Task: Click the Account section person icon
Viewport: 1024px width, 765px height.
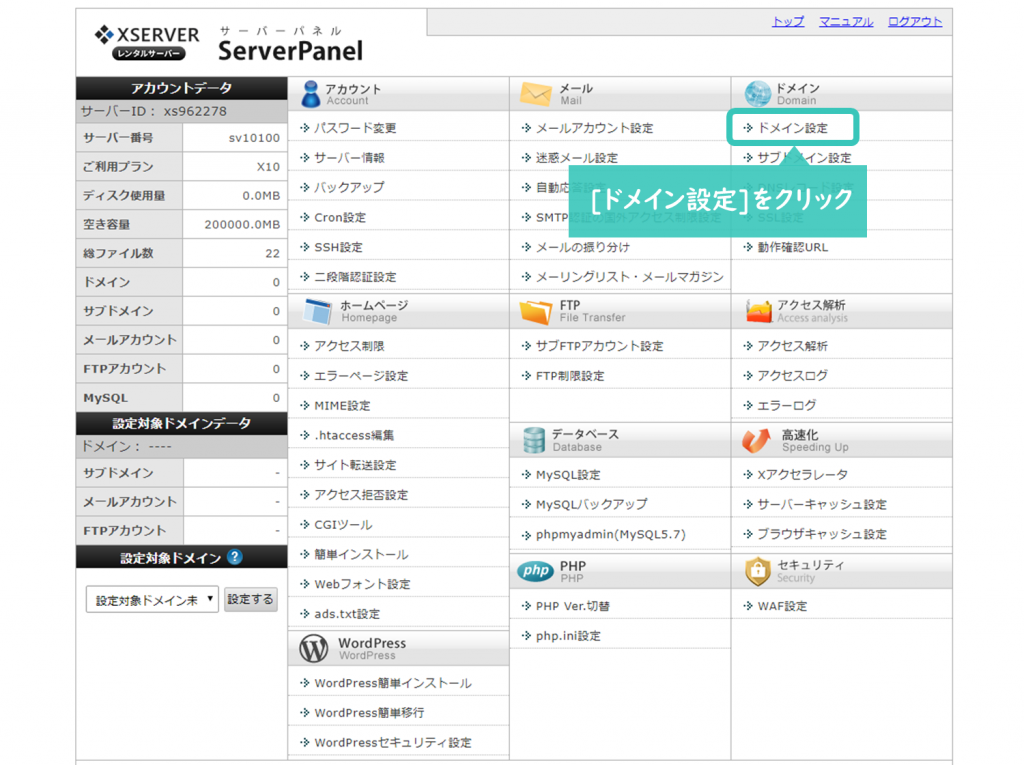Action: pos(311,93)
